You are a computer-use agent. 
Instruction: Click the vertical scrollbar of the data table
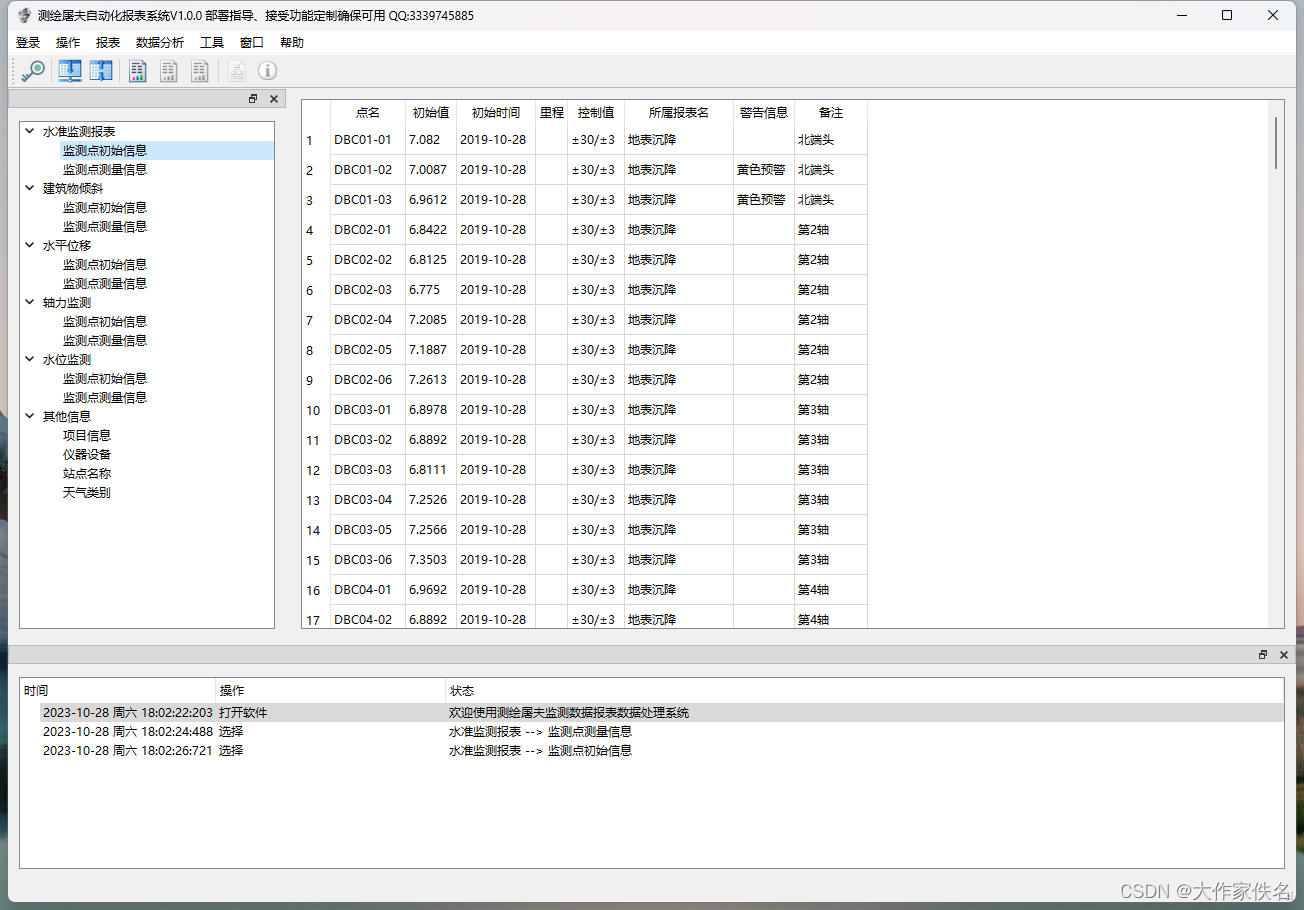click(1276, 365)
